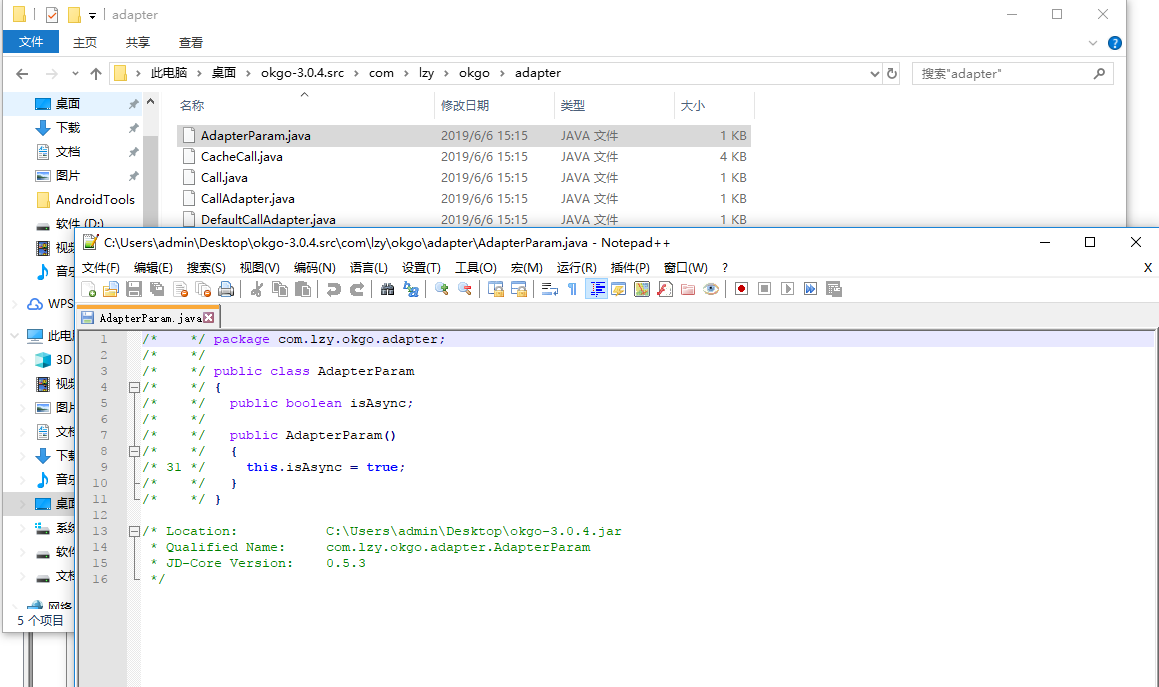Open the 文件 tab in Explorer ribbon
Viewport: 1159px width, 687px height.
[x=31, y=42]
